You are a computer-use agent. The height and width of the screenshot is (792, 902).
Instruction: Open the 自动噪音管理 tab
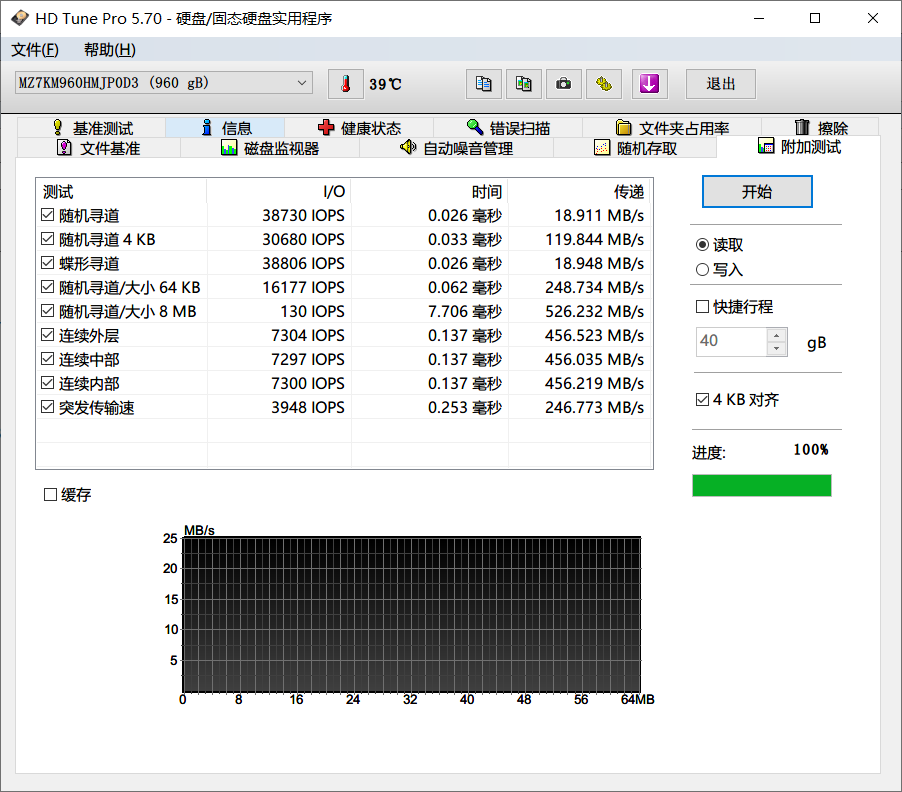tap(456, 148)
